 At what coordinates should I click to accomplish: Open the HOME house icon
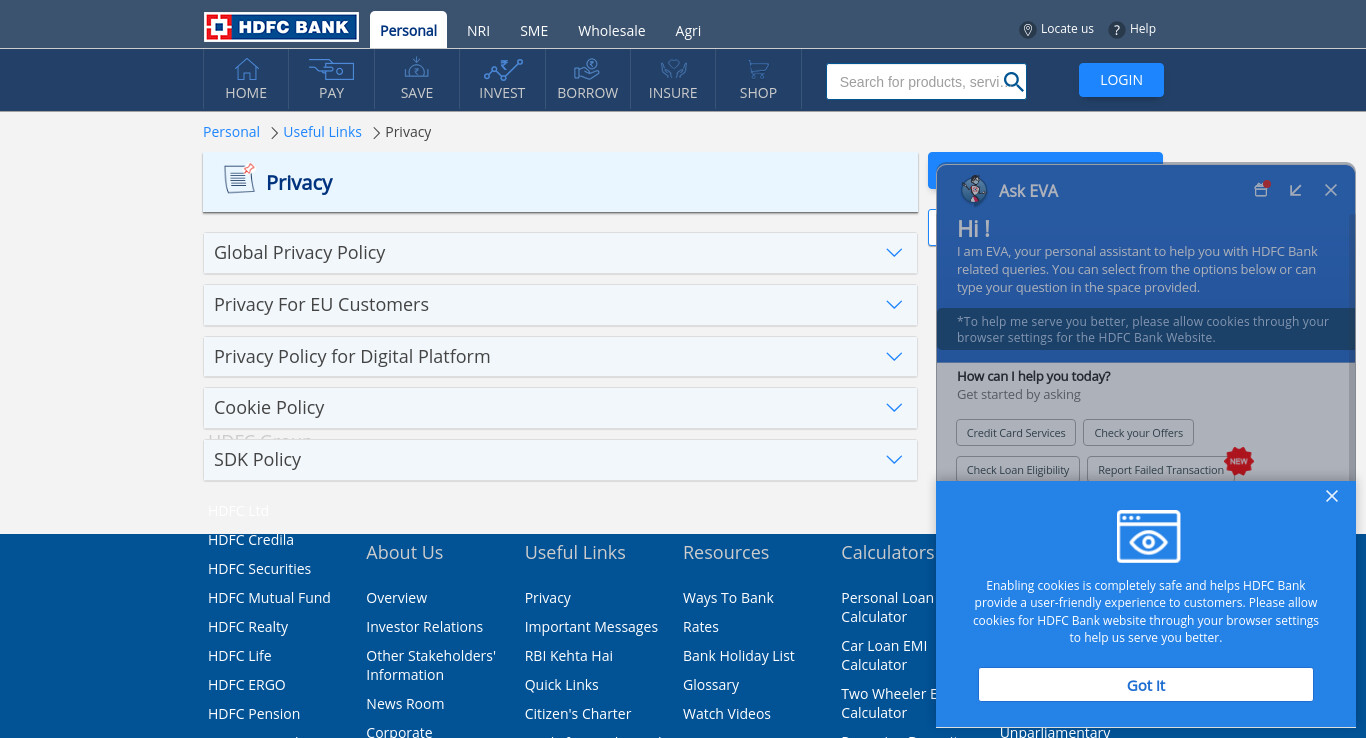coord(246,69)
